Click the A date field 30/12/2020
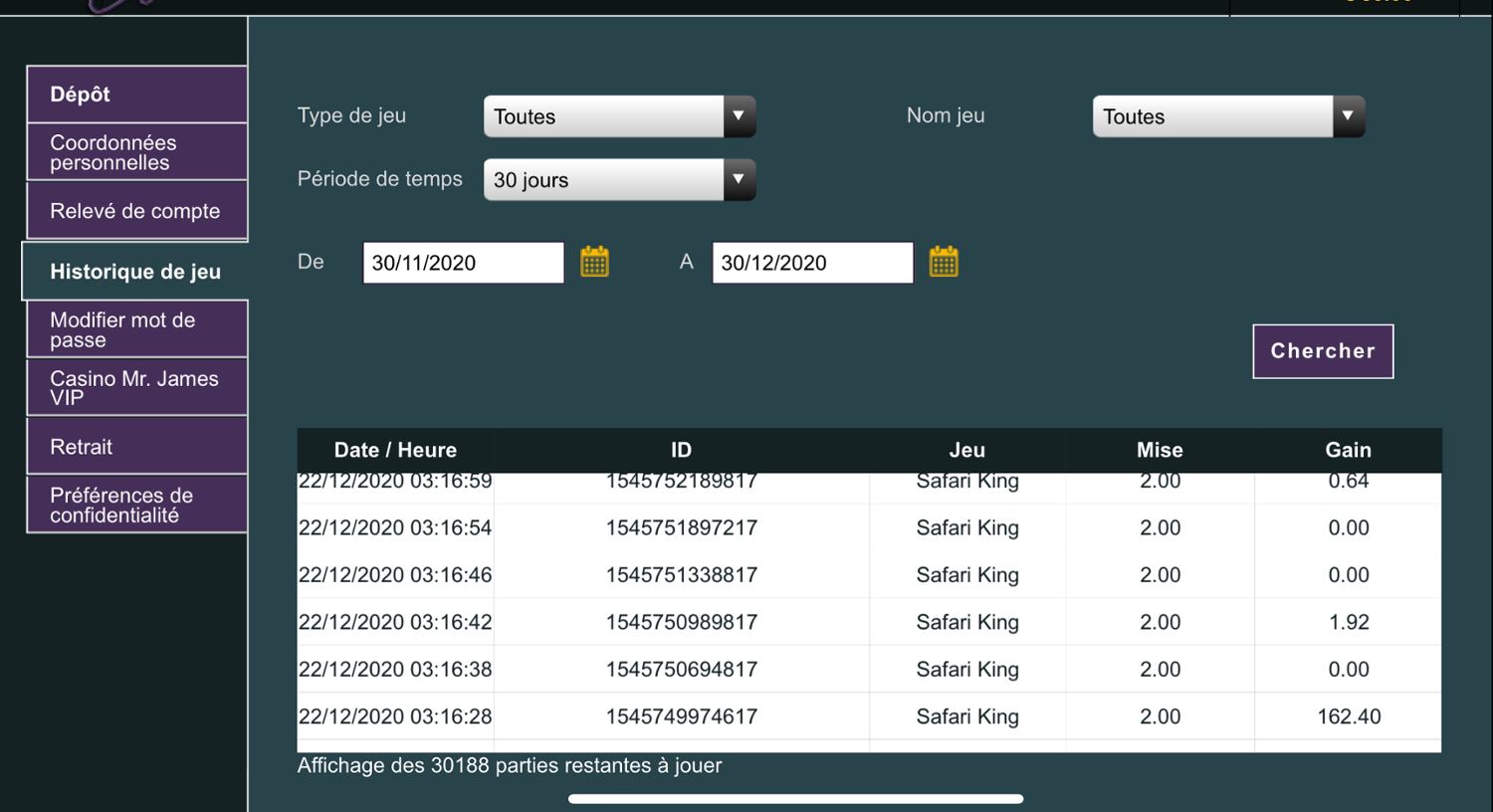This screenshot has width=1493, height=812. [812, 263]
